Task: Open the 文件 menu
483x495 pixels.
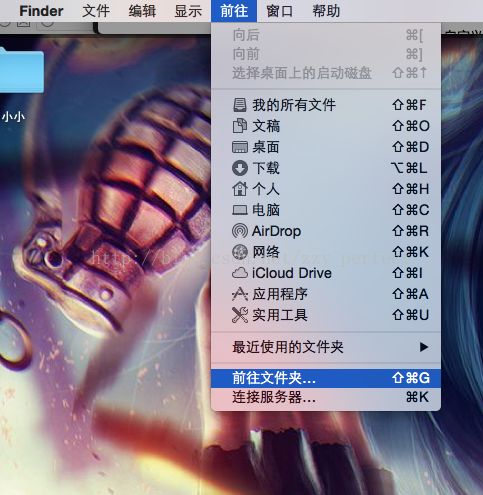Action: pyautogui.click(x=96, y=11)
